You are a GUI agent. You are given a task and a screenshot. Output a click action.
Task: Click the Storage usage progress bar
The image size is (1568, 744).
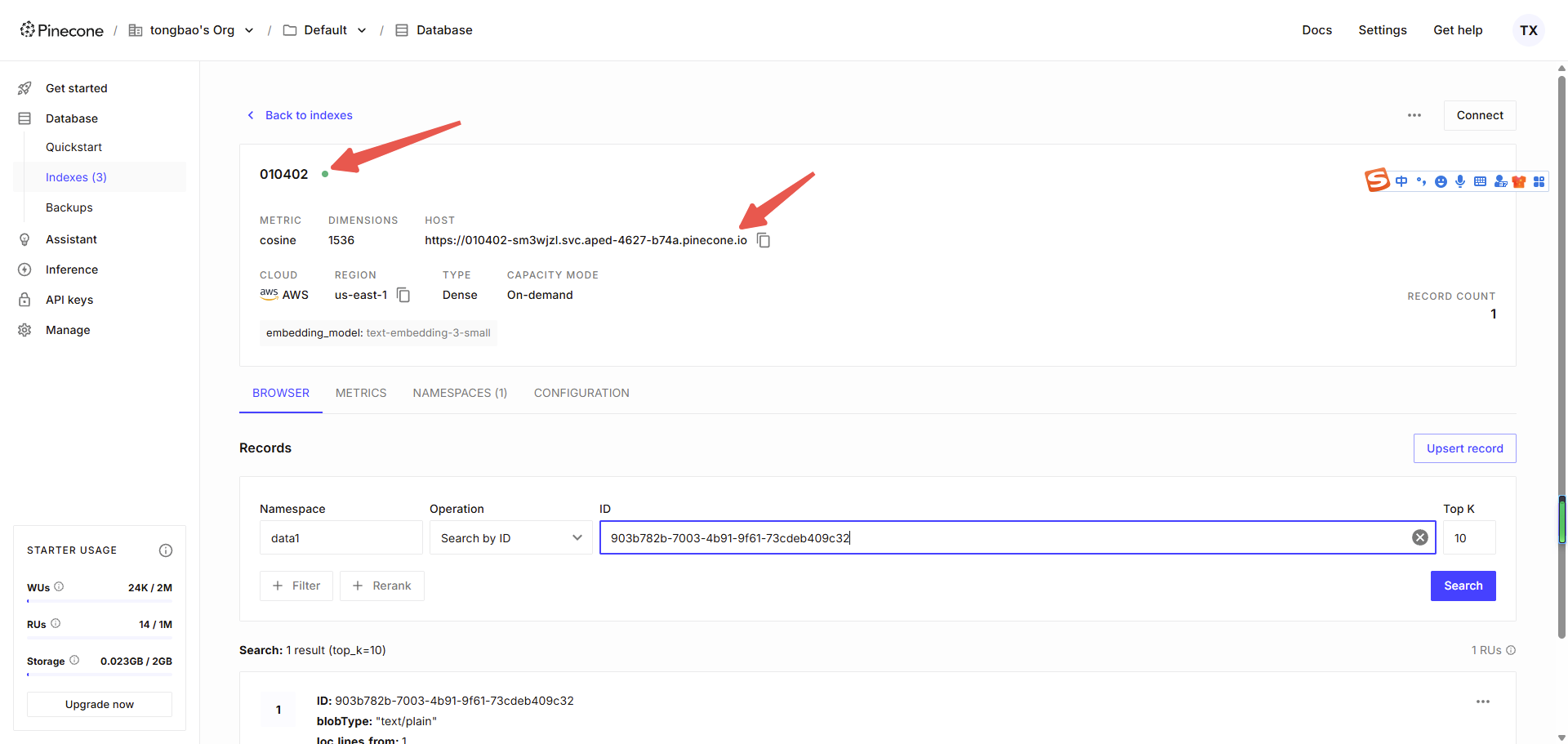pyautogui.click(x=100, y=675)
